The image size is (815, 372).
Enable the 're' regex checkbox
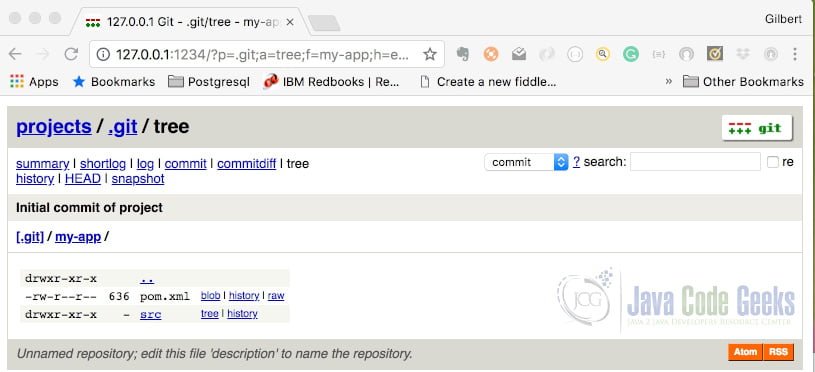(773, 162)
